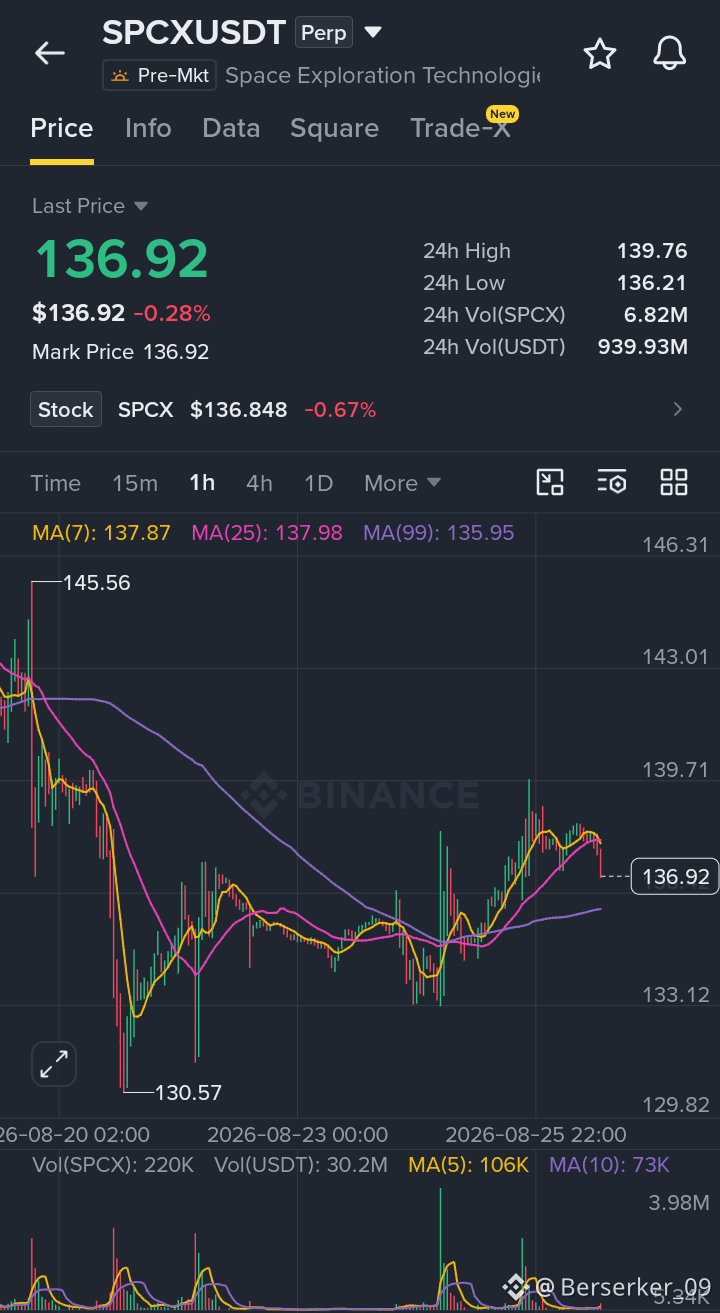This screenshot has width=720, height=1313.
Task: Open the Last Price type dropdown
Action: tap(90, 206)
